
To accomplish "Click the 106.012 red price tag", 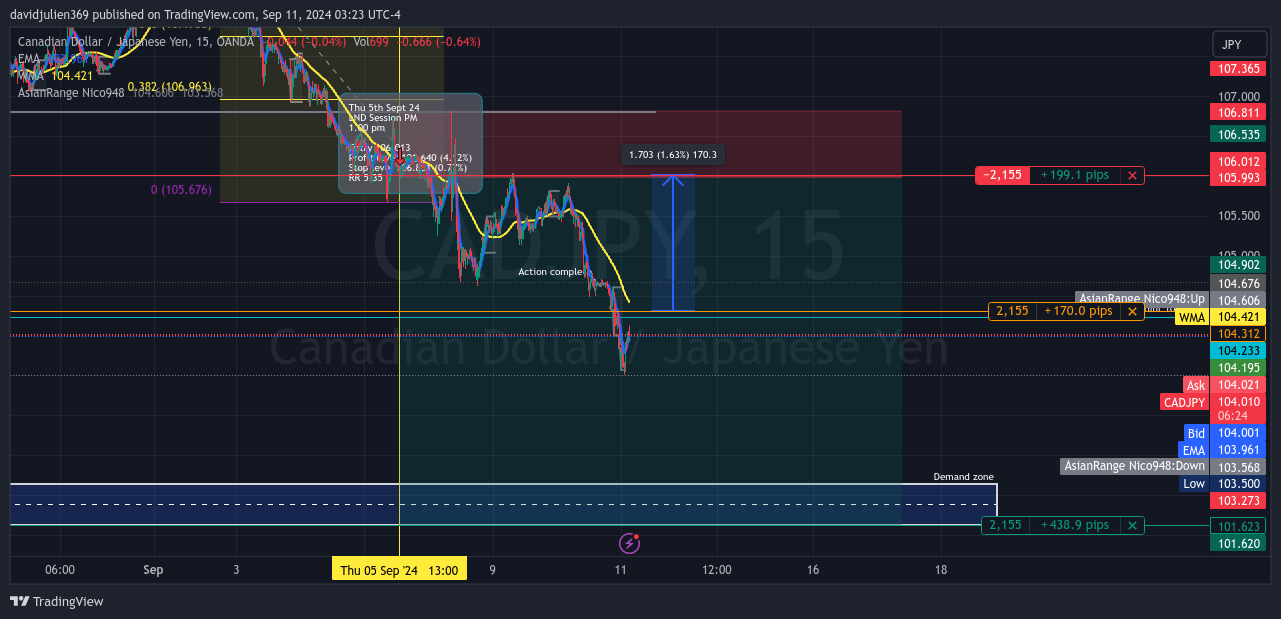I will tap(1238, 162).
